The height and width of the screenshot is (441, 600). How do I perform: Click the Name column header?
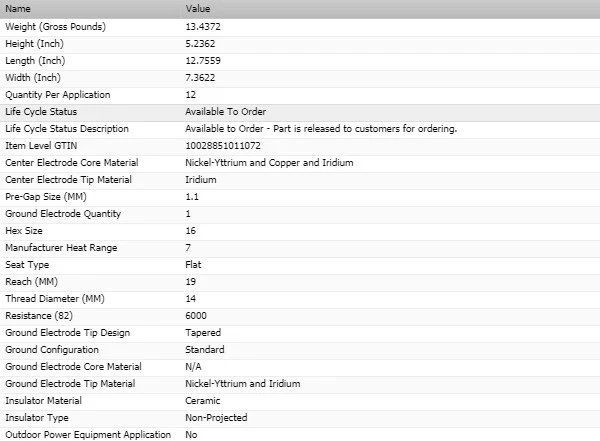click(18, 8)
